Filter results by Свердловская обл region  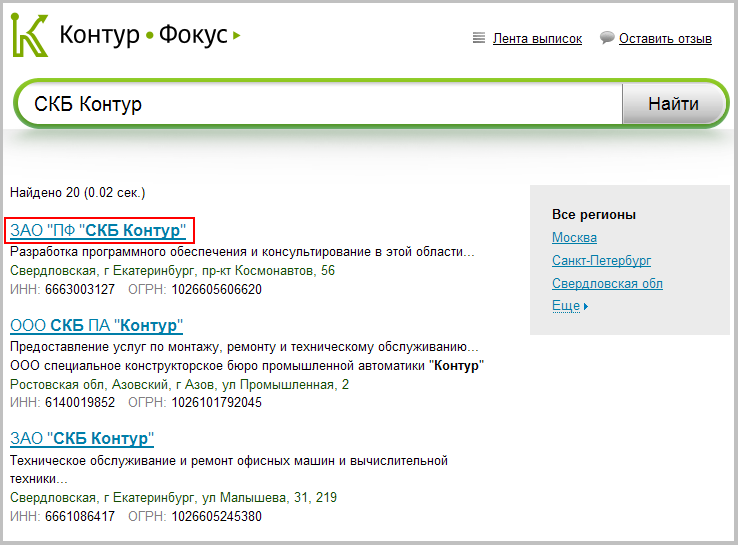tap(607, 284)
